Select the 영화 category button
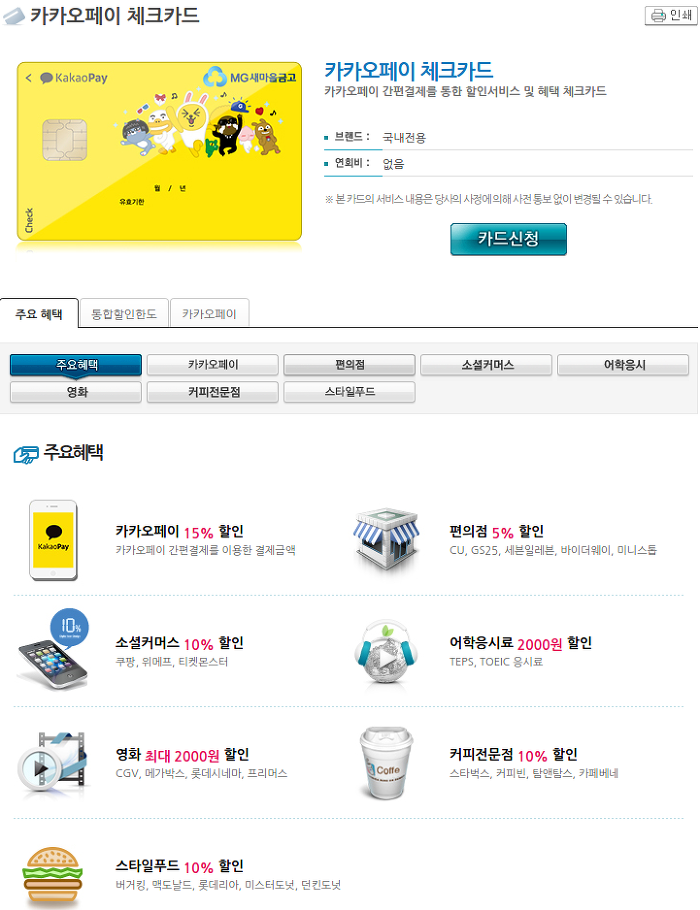The image size is (700, 910). click(x=76, y=392)
